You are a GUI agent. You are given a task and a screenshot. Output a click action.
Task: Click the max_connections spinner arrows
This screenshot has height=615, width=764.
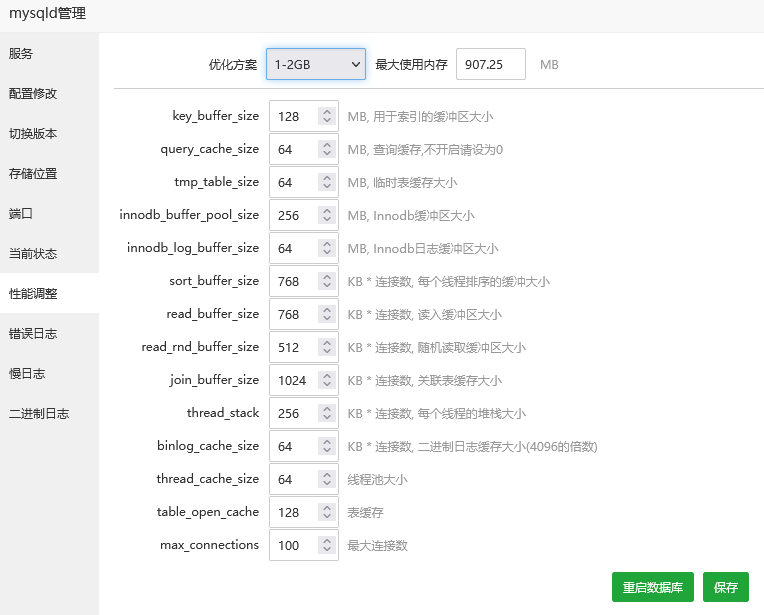click(327, 545)
